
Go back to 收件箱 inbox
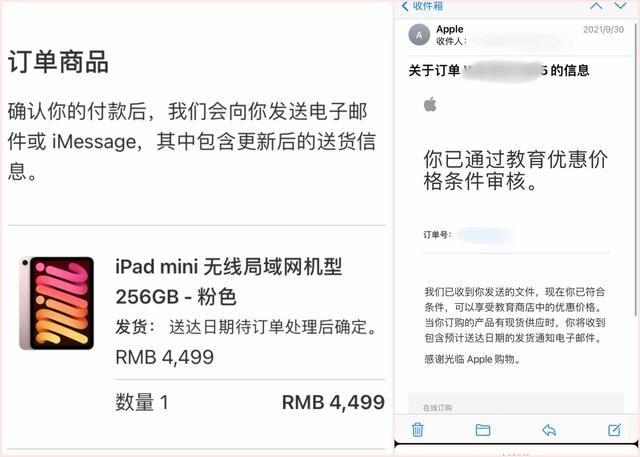[x=422, y=6]
